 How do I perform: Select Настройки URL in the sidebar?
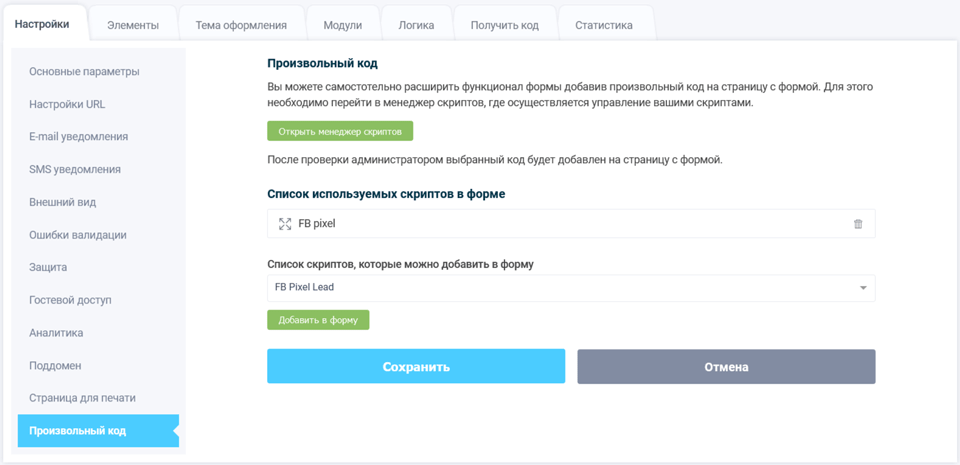click(x=67, y=104)
